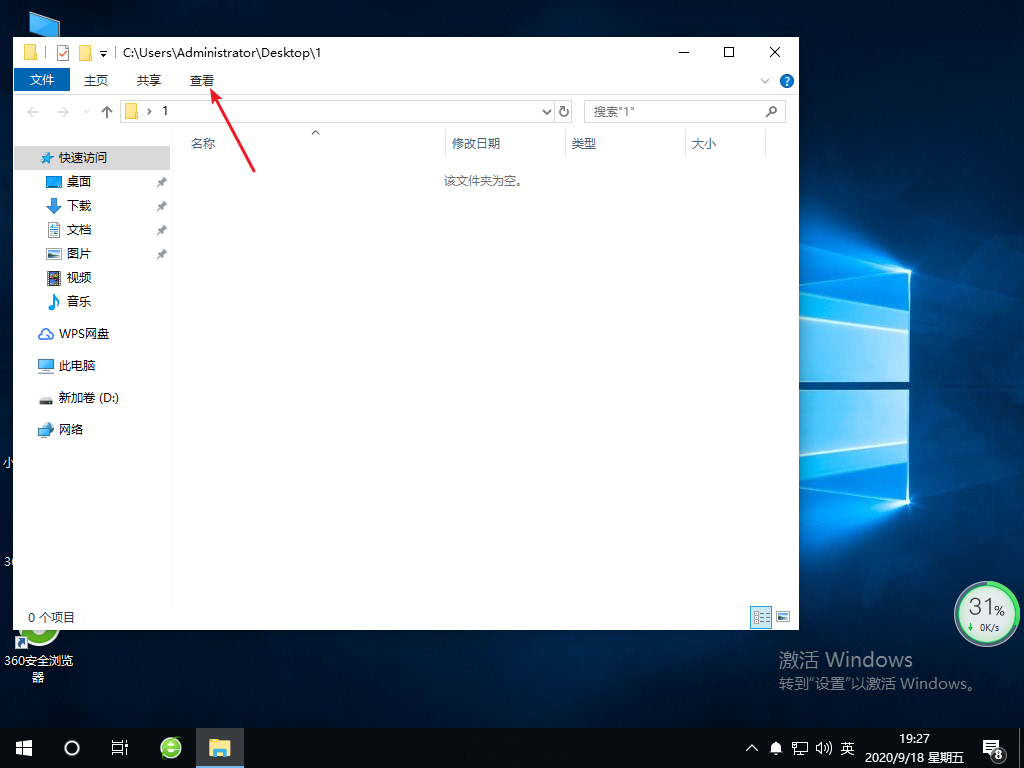Click the 360 speed ball showing 31%
This screenshot has height=768, width=1024.
click(986, 611)
